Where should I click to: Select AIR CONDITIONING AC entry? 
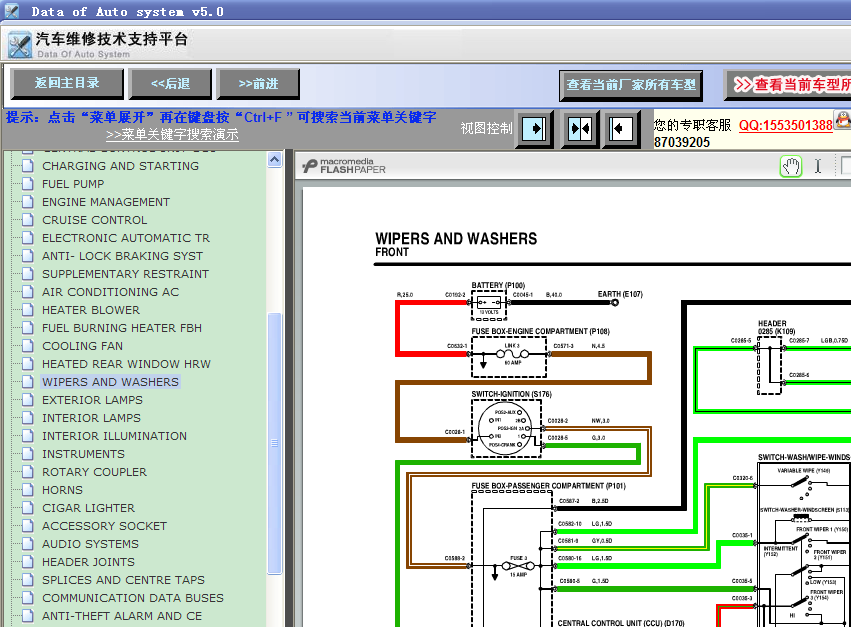point(111,292)
